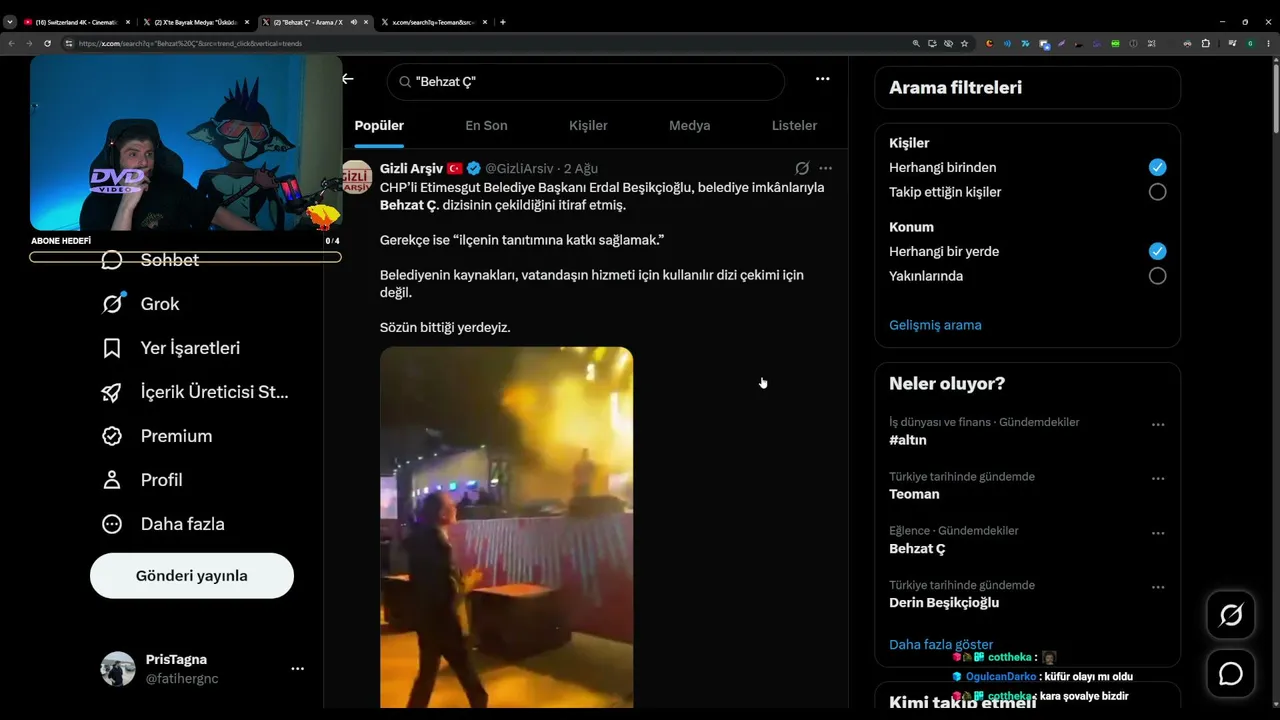Viewport: 1280px width, 720px height.
Task: Open options for the Teoman trend
Action: coord(1158,479)
